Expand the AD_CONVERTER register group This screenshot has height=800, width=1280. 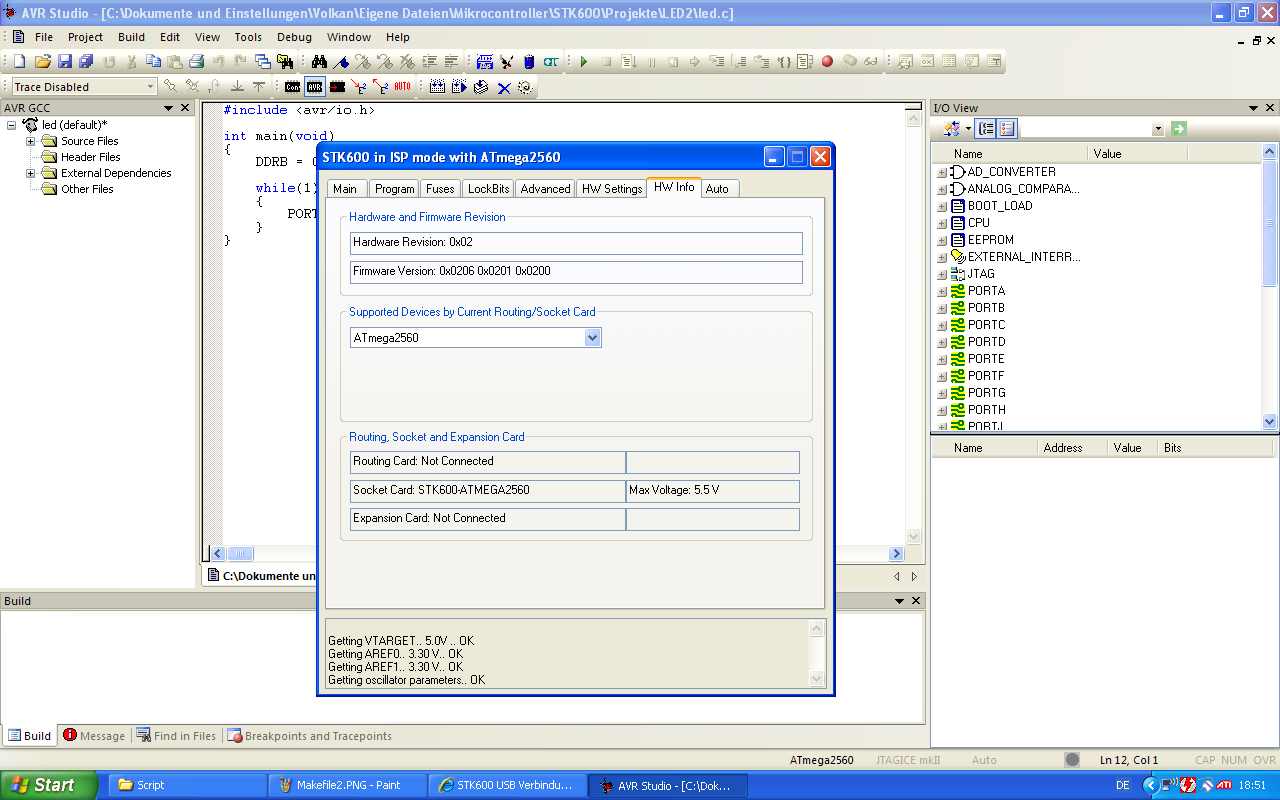942,173
